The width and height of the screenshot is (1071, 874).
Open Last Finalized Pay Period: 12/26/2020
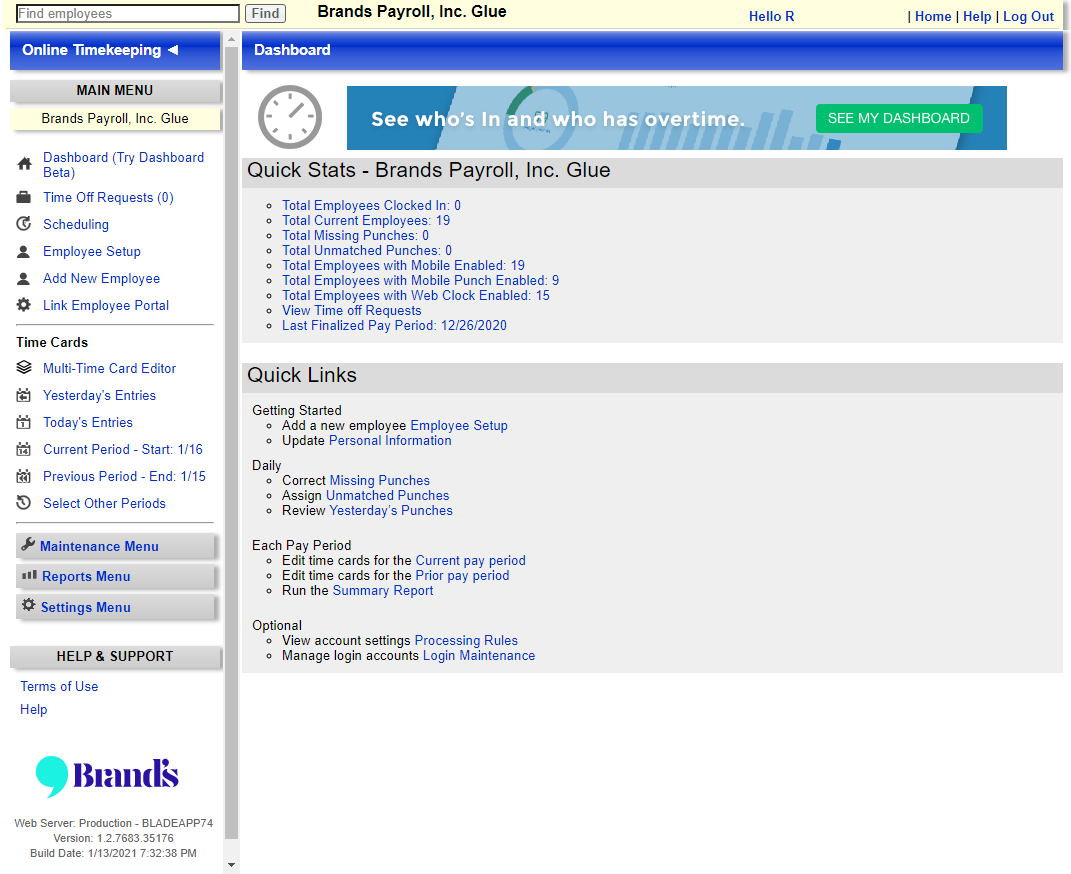pos(395,326)
